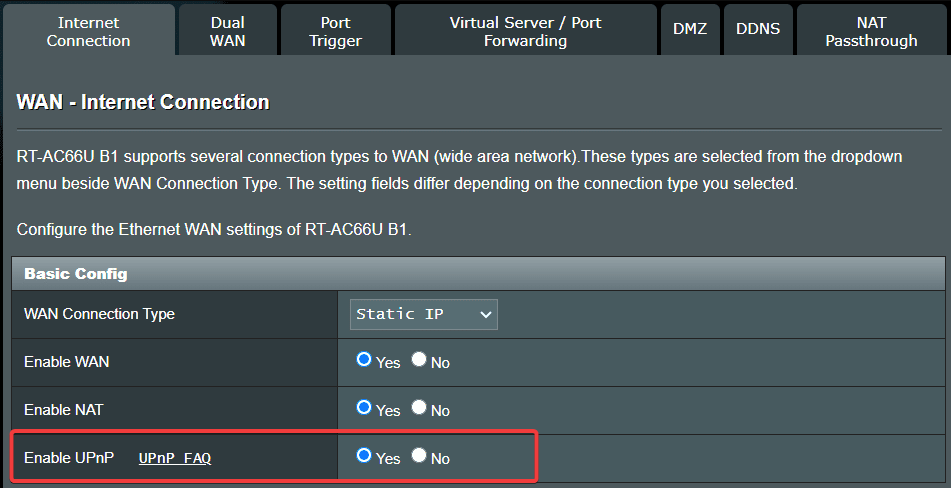The image size is (951, 488).
Task: Disable UPnP by choosing No
Action: [x=419, y=456]
